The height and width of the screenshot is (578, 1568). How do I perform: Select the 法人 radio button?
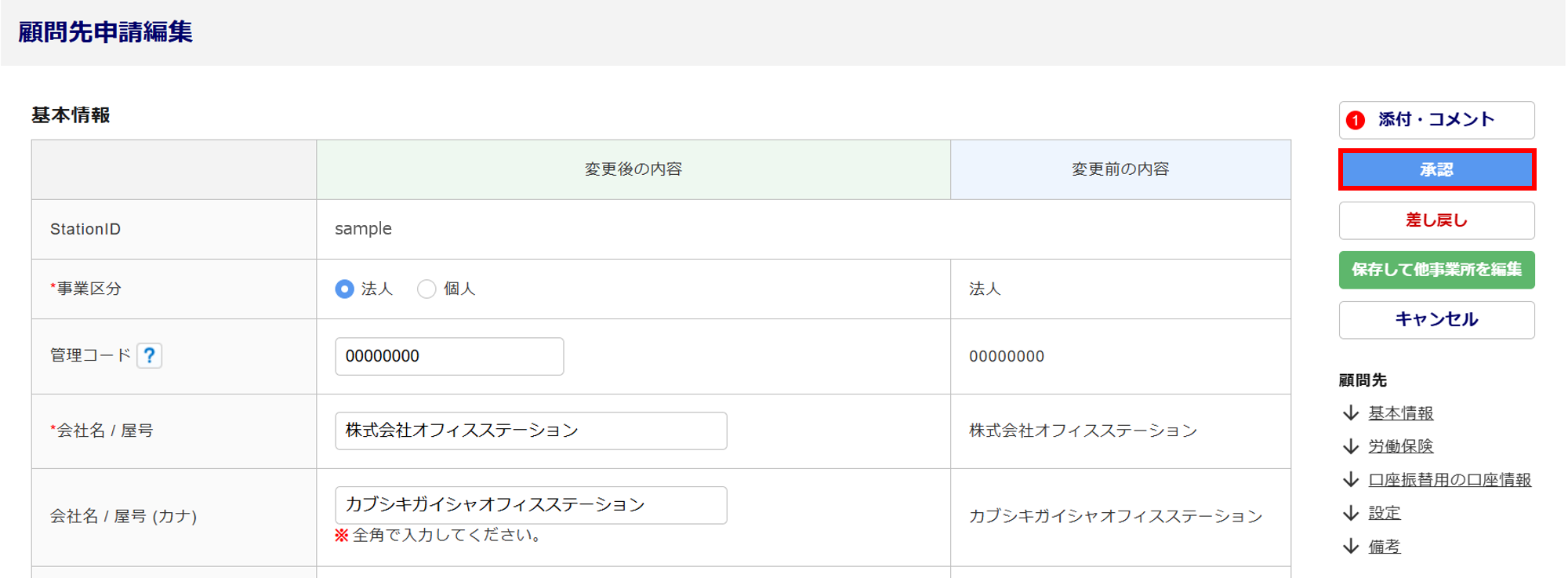tap(344, 289)
